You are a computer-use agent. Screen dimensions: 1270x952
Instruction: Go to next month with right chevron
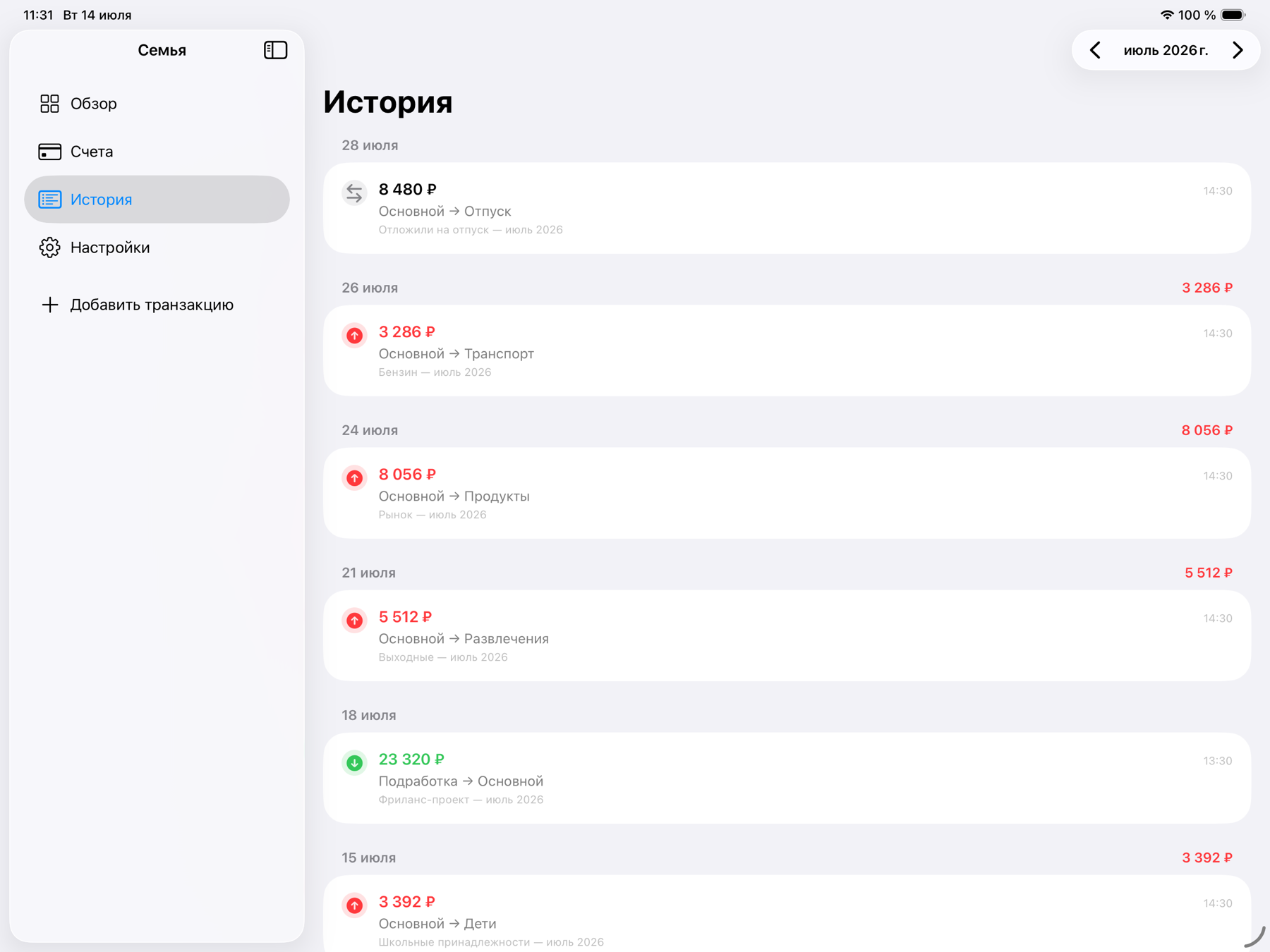tap(1238, 50)
